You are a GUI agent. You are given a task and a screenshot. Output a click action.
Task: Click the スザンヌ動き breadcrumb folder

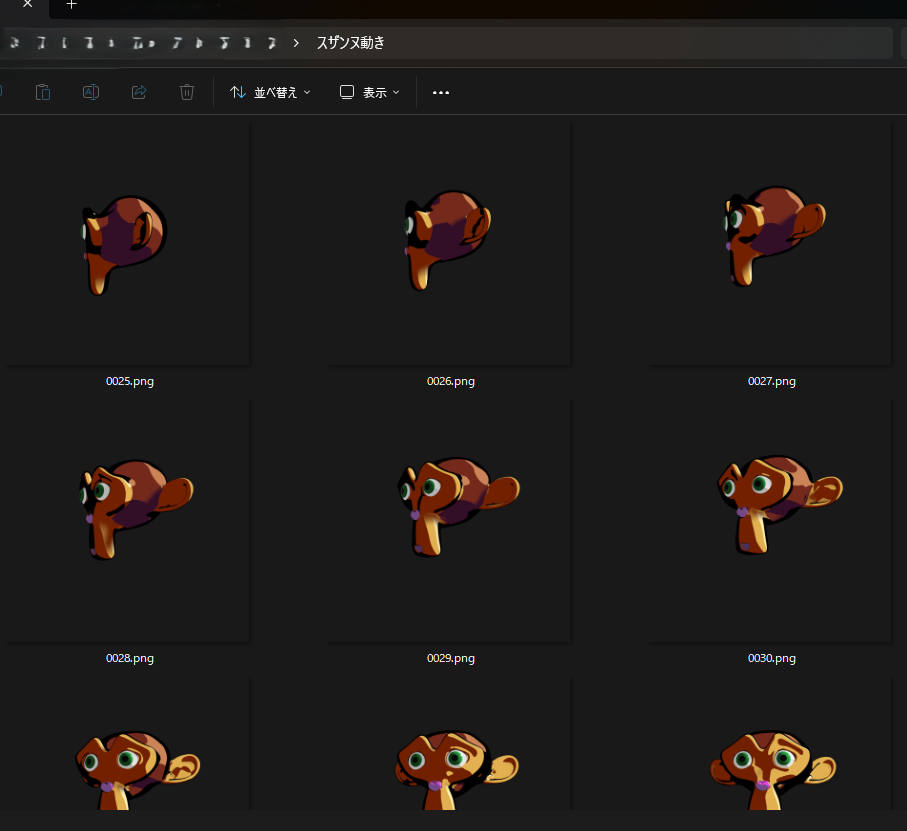[x=350, y=43]
